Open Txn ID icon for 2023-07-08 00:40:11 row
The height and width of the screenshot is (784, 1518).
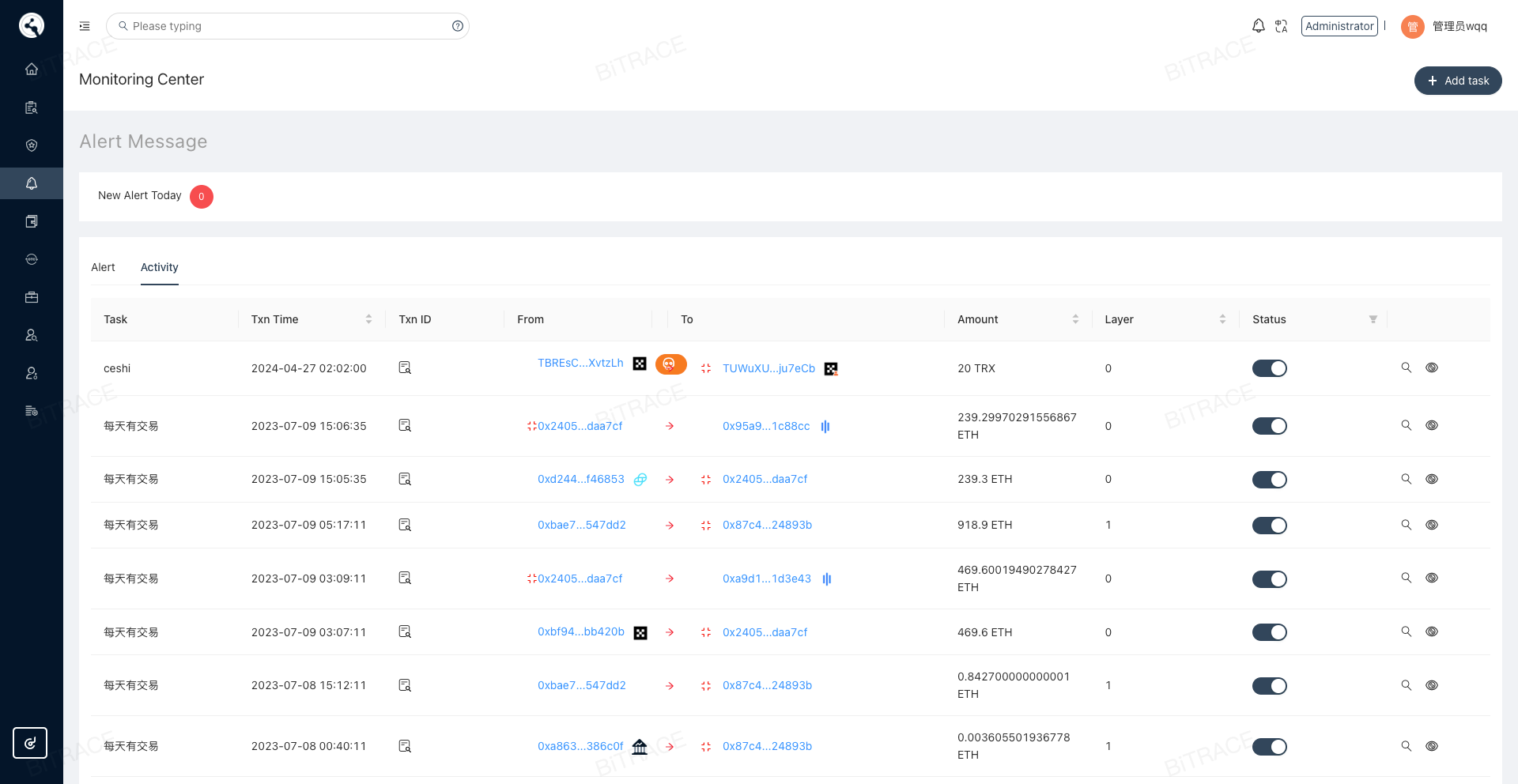pos(405,746)
